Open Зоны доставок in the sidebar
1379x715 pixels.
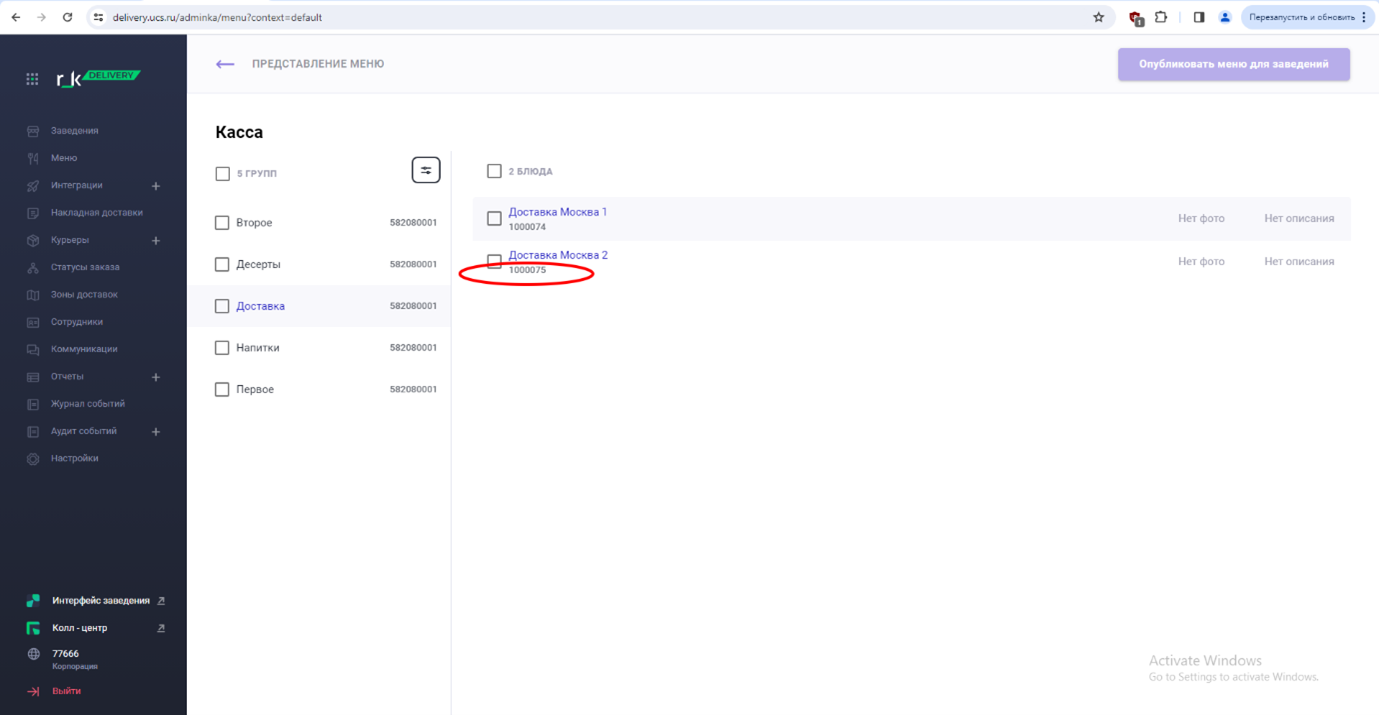84,295
